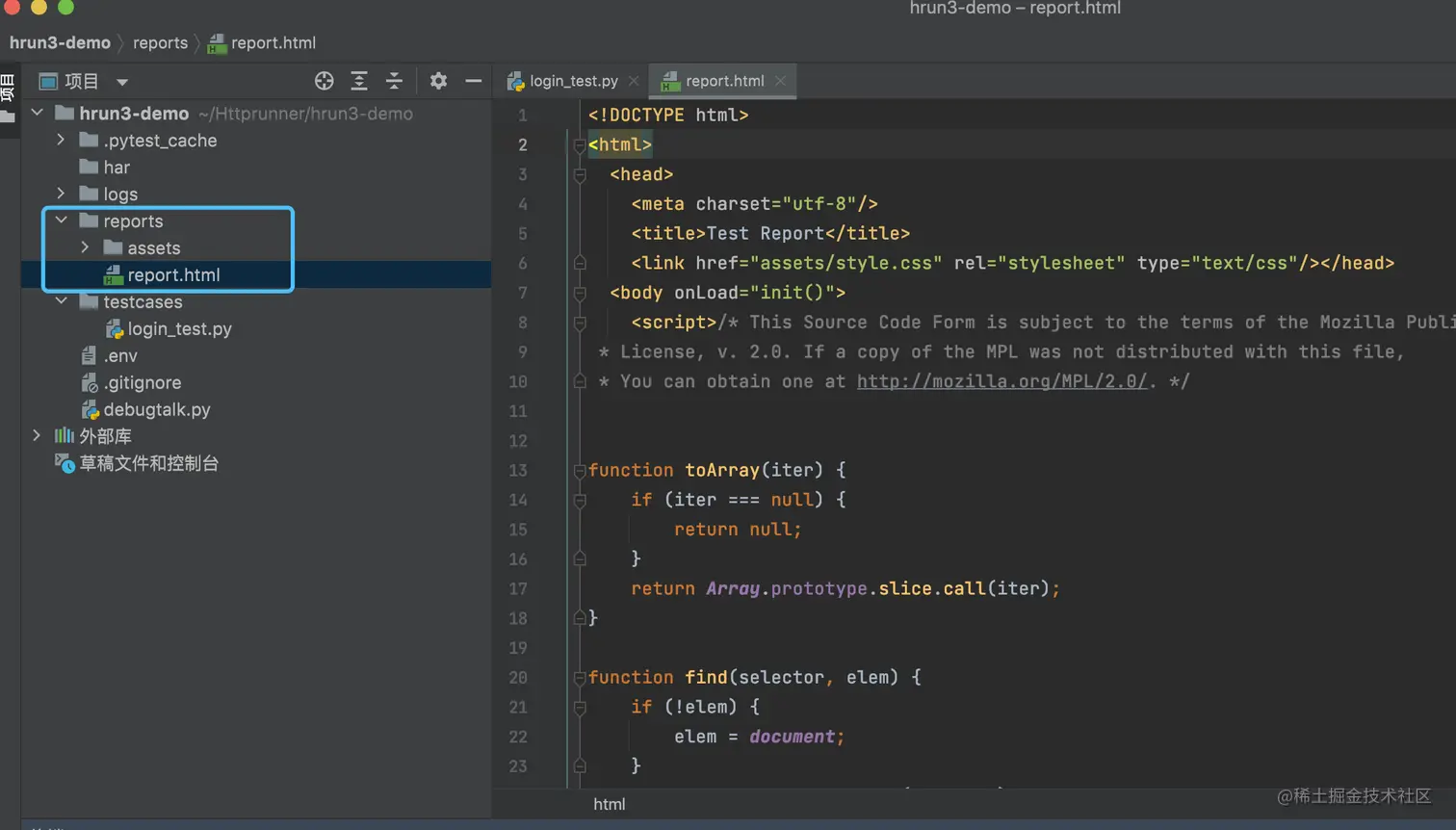Close the report.html editor tab
This screenshot has width=1456, height=830.
(781, 81)
